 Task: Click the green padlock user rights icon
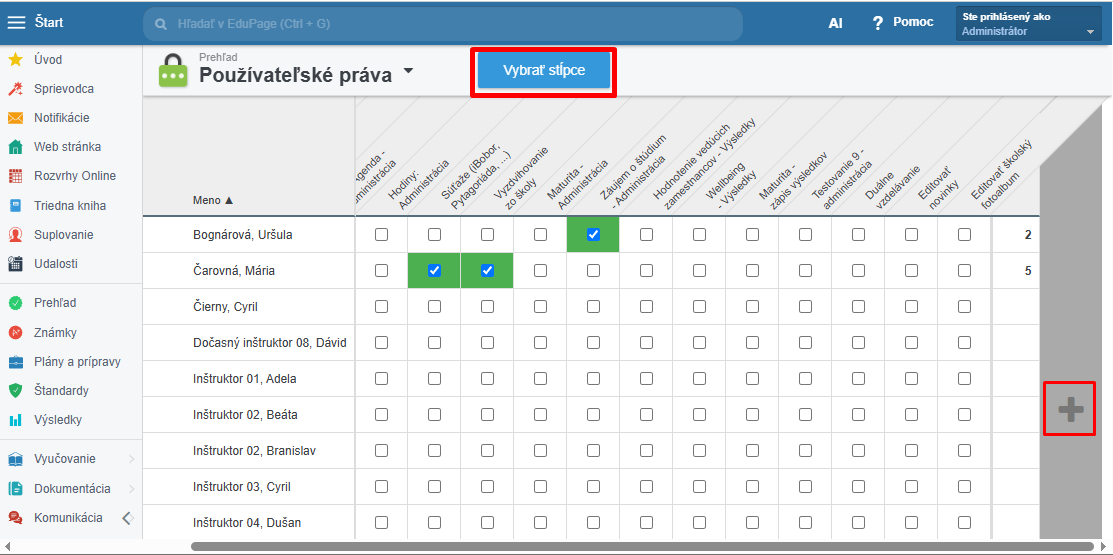pos(173,71)
